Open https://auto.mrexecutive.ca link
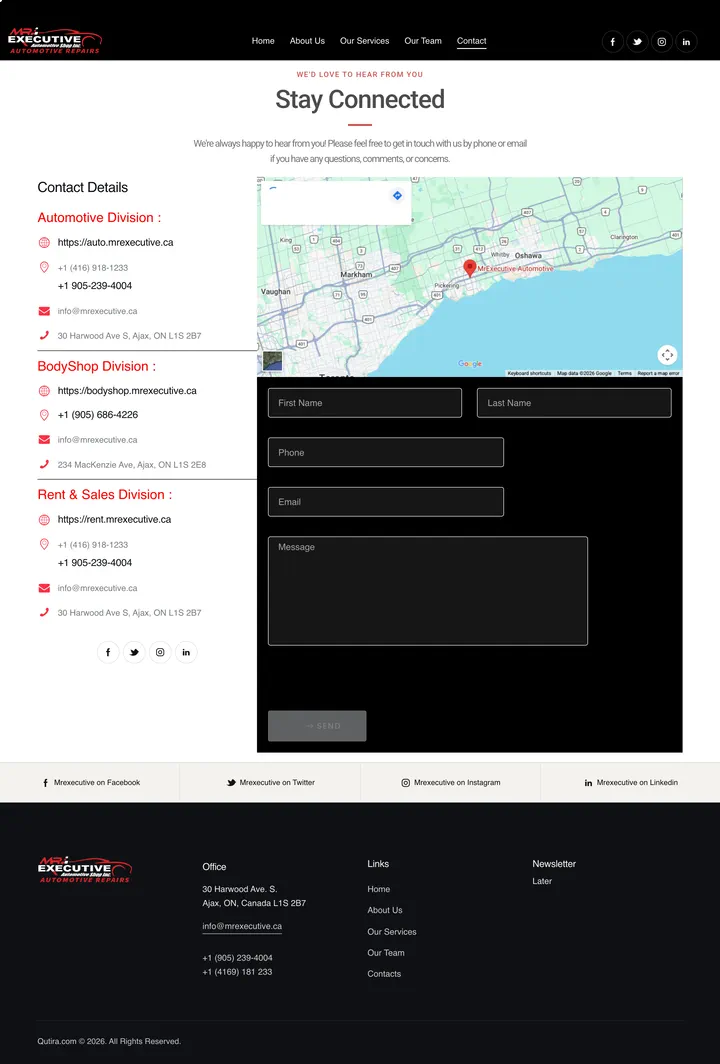This screenshot has height=1064, width=720. pos(115,242)
